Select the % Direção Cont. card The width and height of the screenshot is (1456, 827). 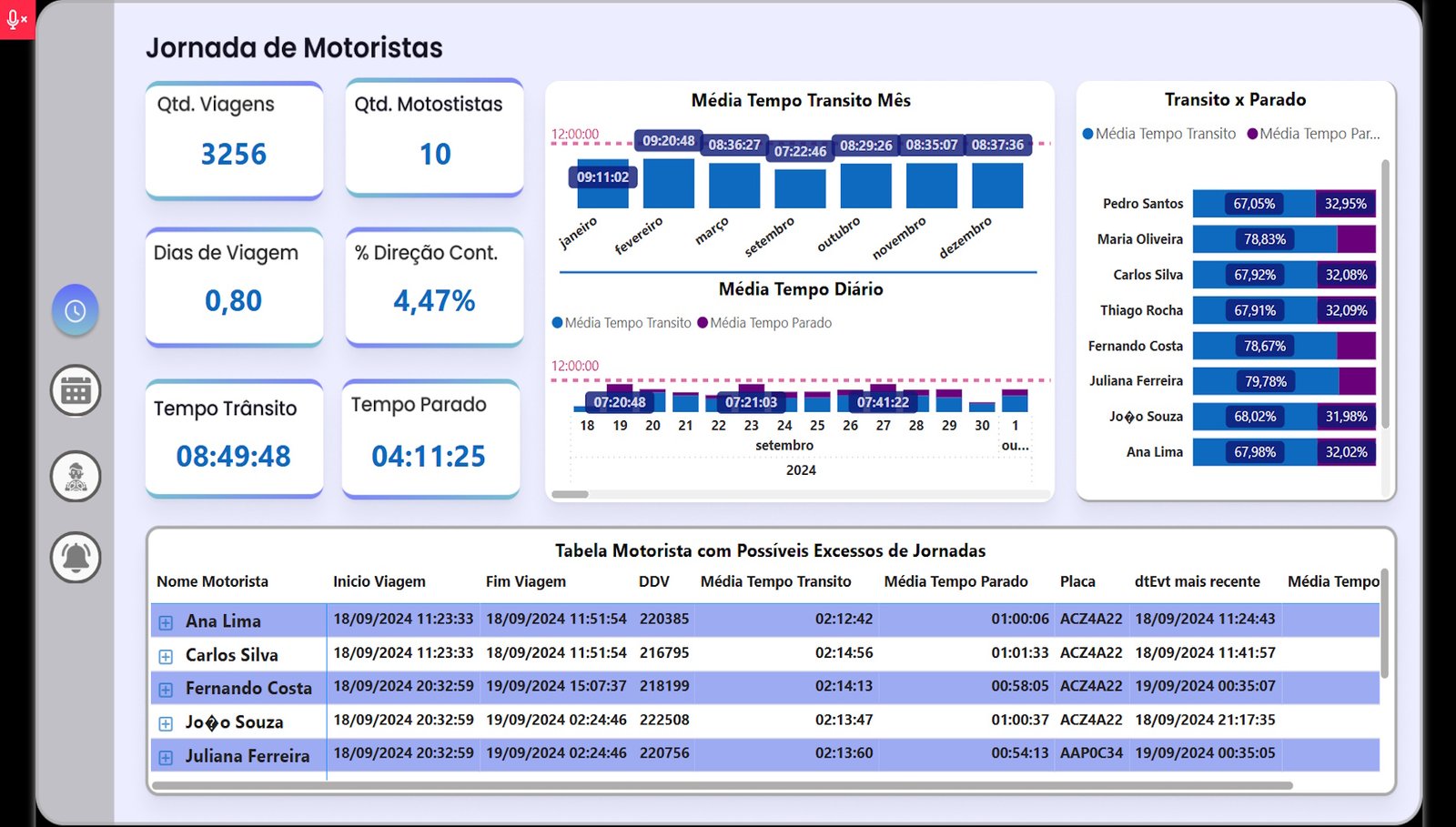(433, 287)
